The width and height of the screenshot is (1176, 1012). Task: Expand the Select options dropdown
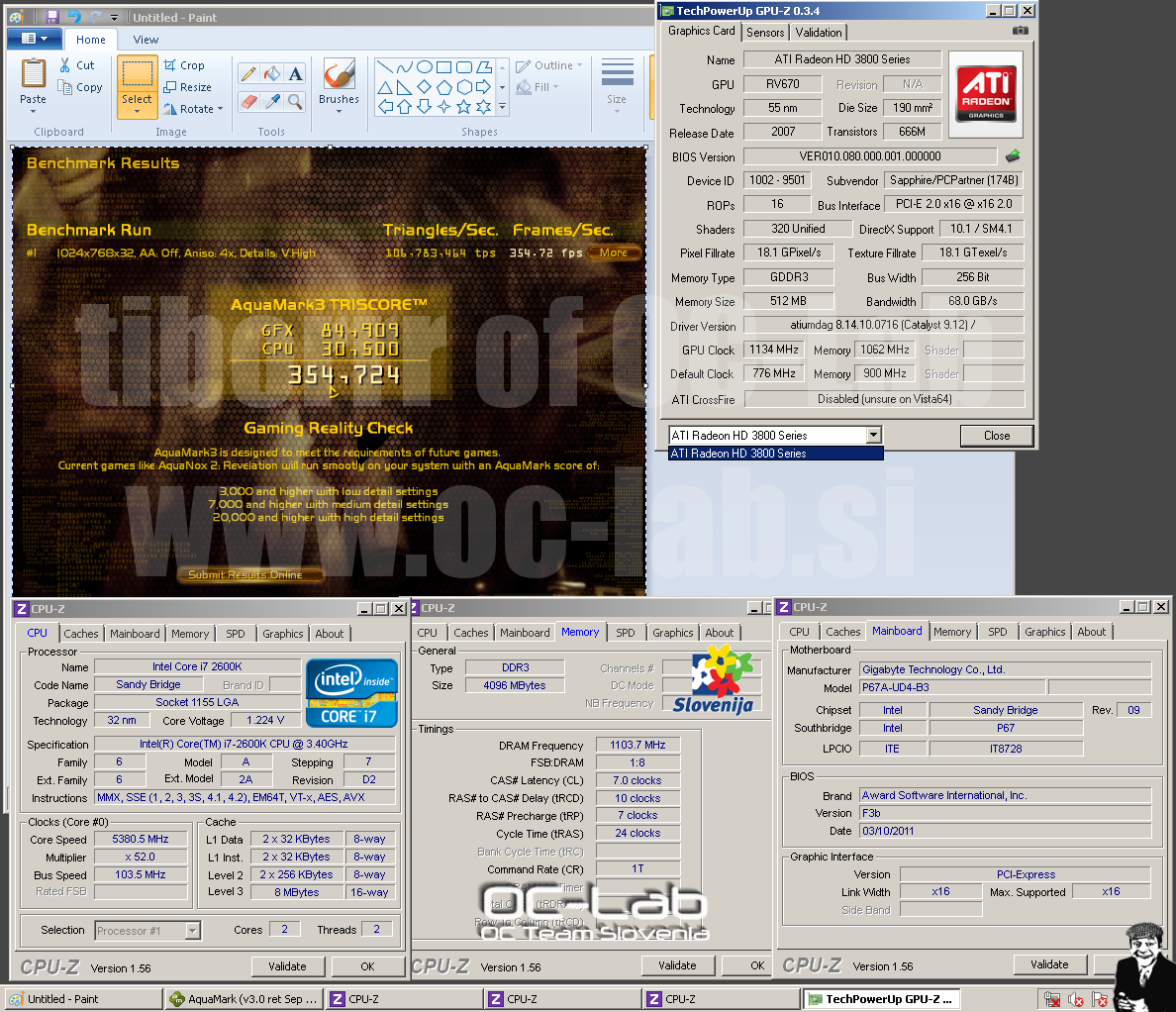click(x=137, y=112)
